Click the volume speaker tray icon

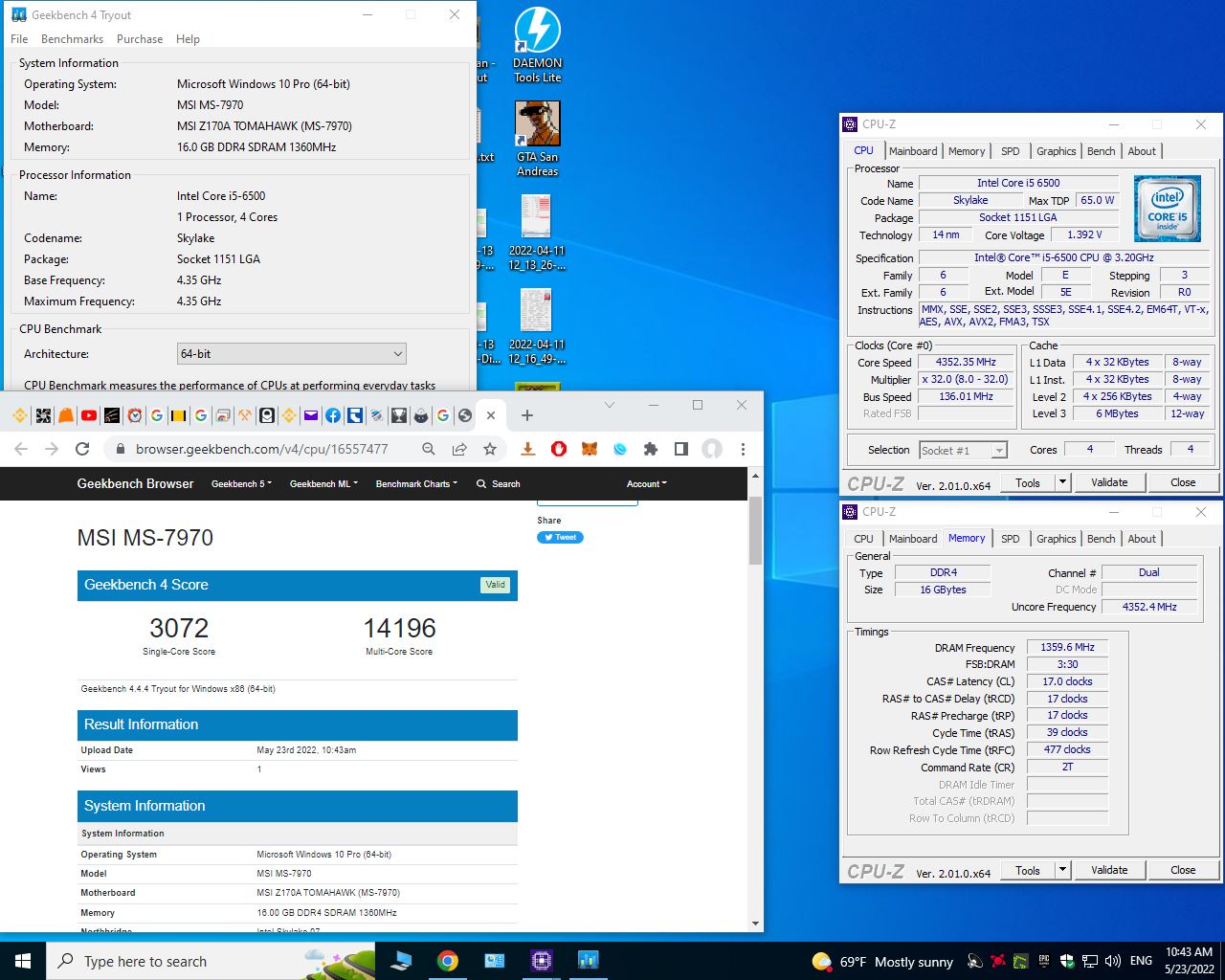pos(1112,961)
